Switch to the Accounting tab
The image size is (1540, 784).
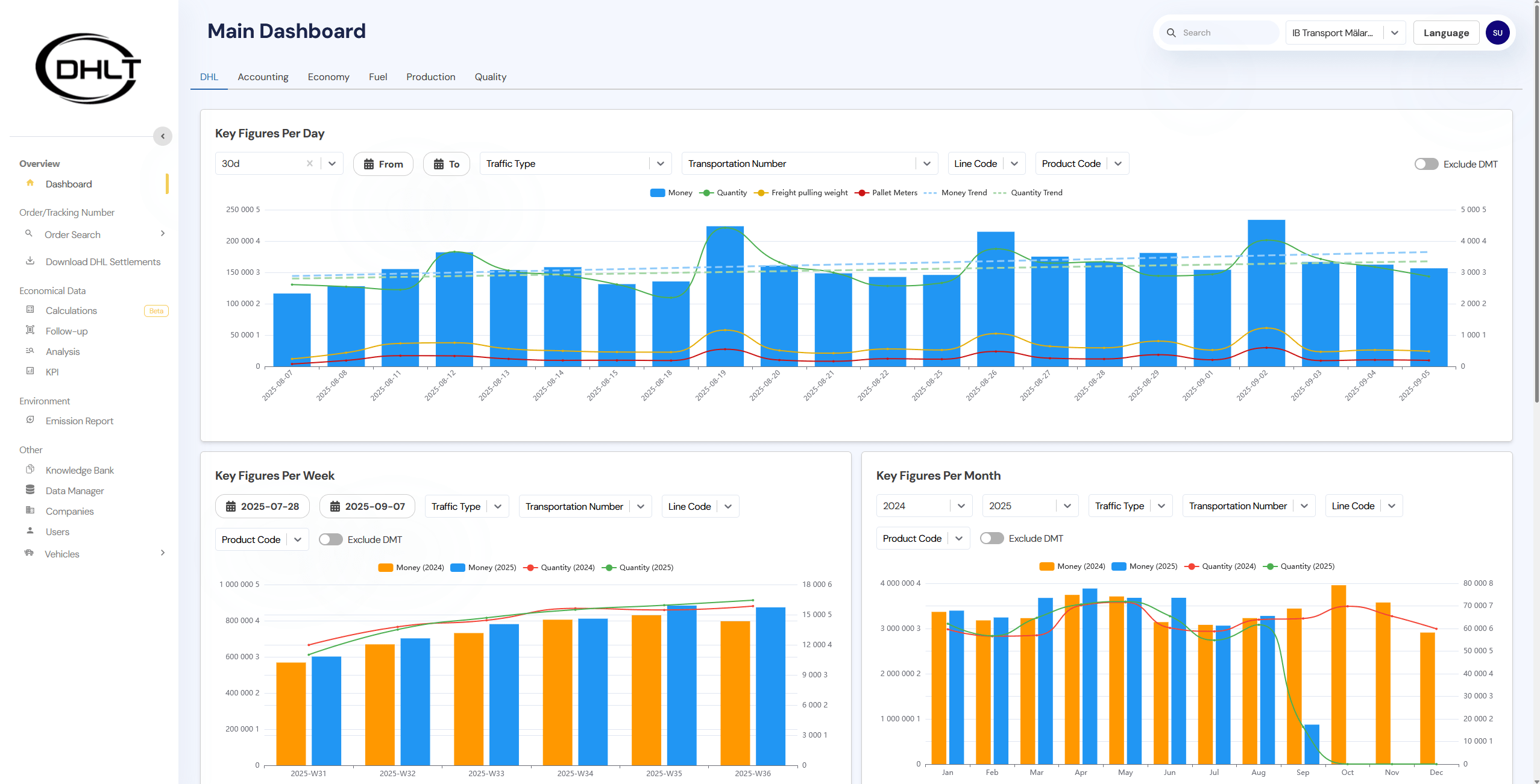(x=263, y=77)
